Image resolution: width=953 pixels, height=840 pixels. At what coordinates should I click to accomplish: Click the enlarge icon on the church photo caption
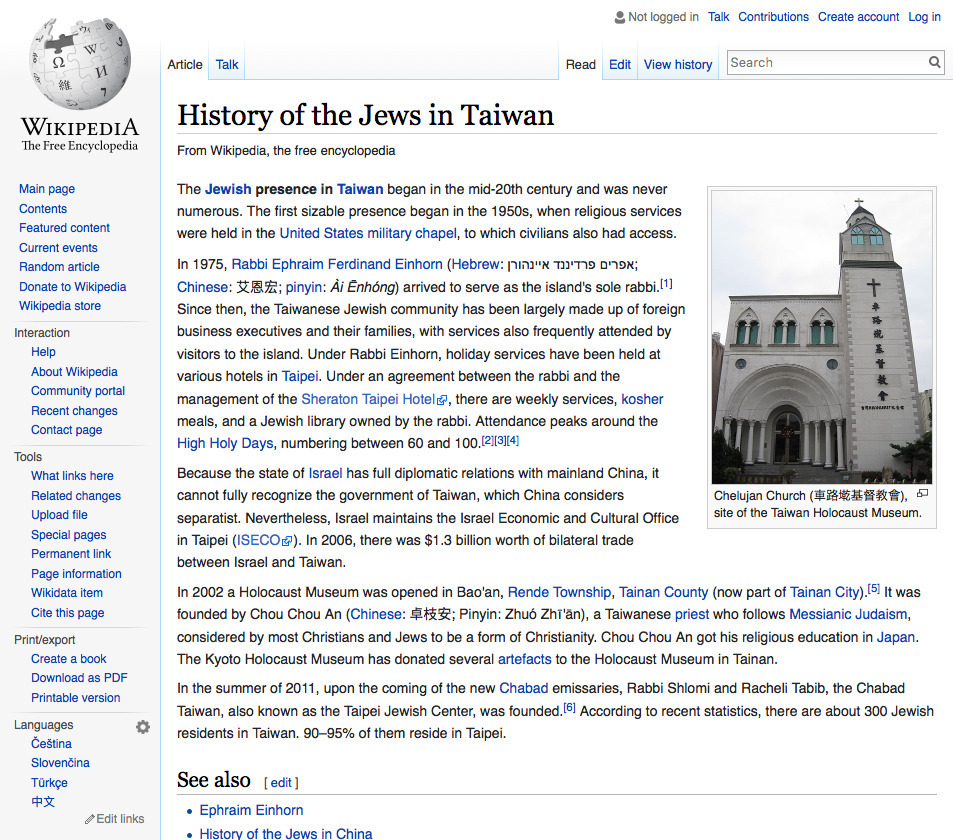tap(921, 493)
